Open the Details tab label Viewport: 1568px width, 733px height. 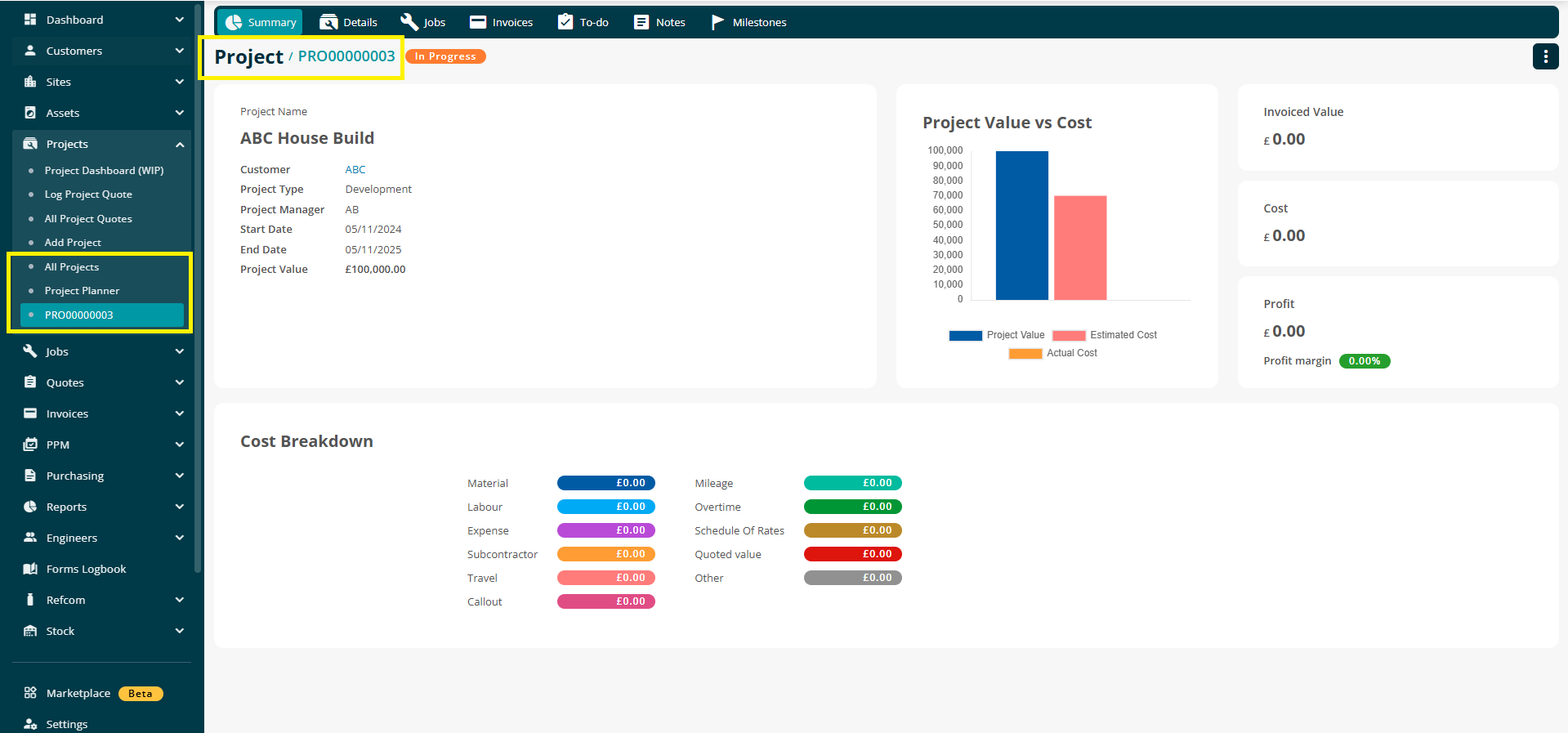click(360, 22)
